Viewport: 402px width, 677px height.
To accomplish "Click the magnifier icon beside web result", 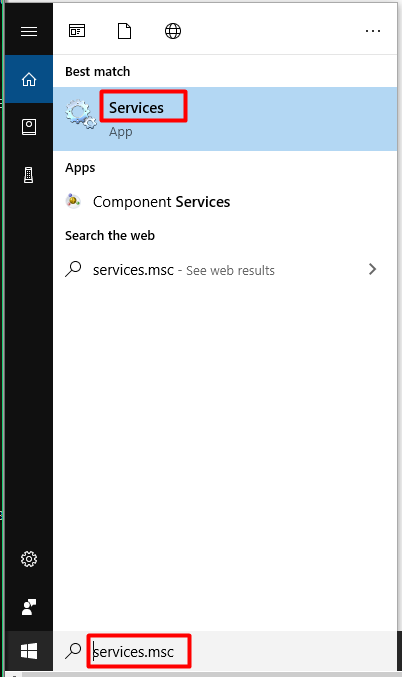I will (73, 269).
